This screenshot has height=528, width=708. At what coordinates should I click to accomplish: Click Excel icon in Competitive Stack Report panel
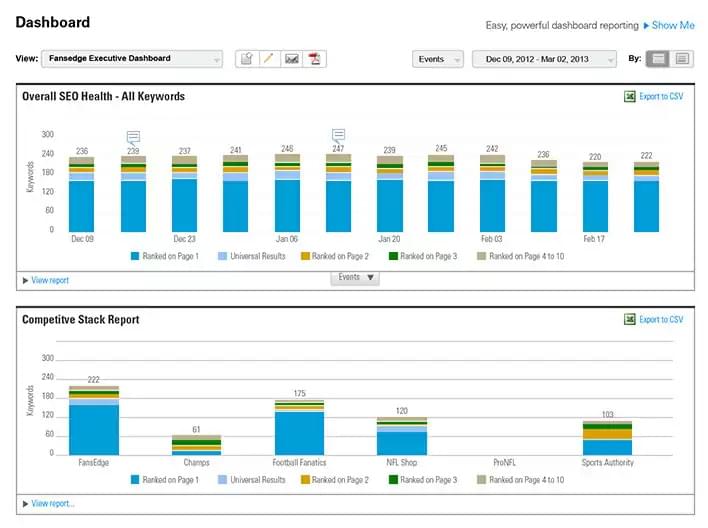[x=629, y=319]
